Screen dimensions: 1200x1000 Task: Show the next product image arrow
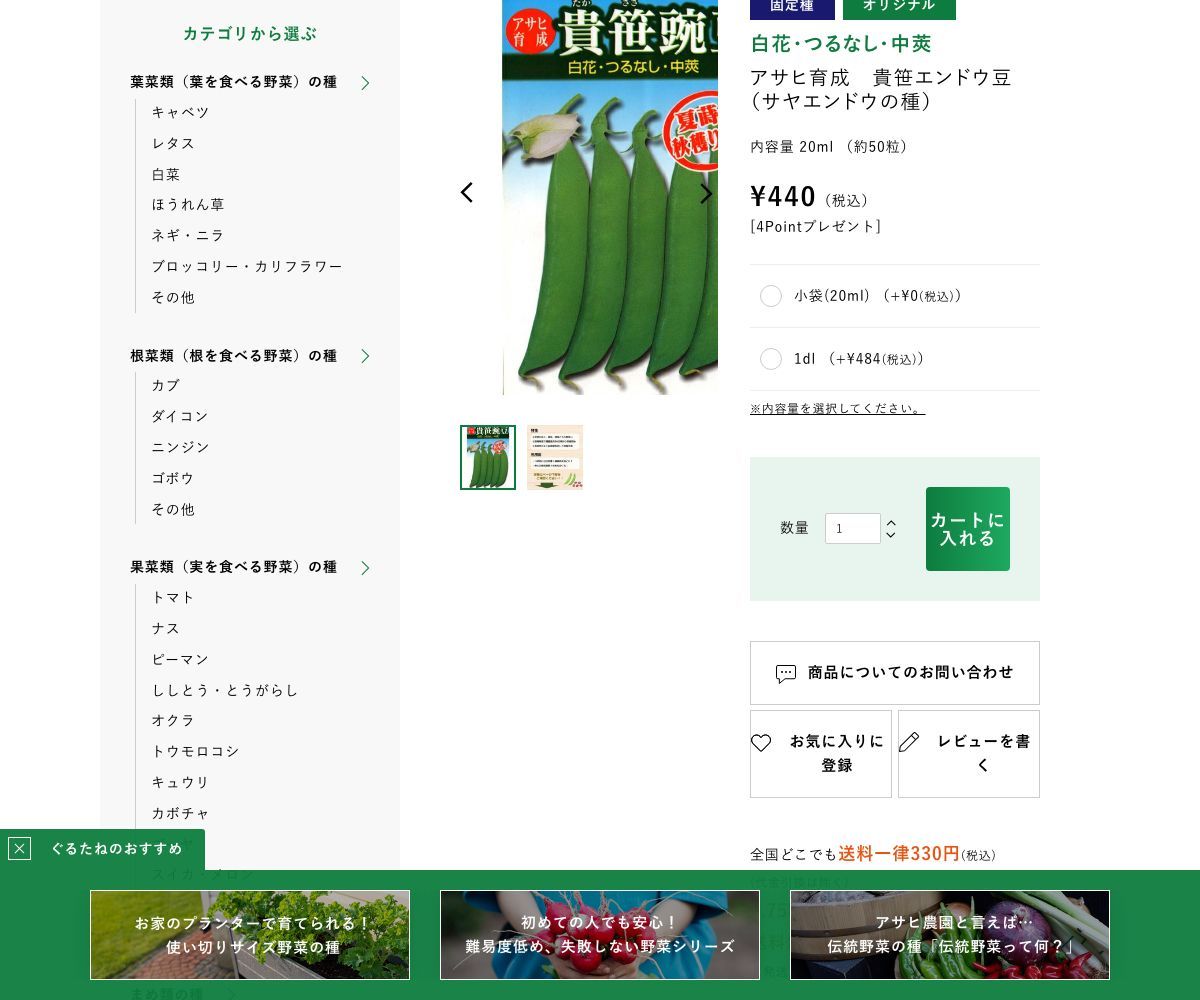click(x=706, y=194)
